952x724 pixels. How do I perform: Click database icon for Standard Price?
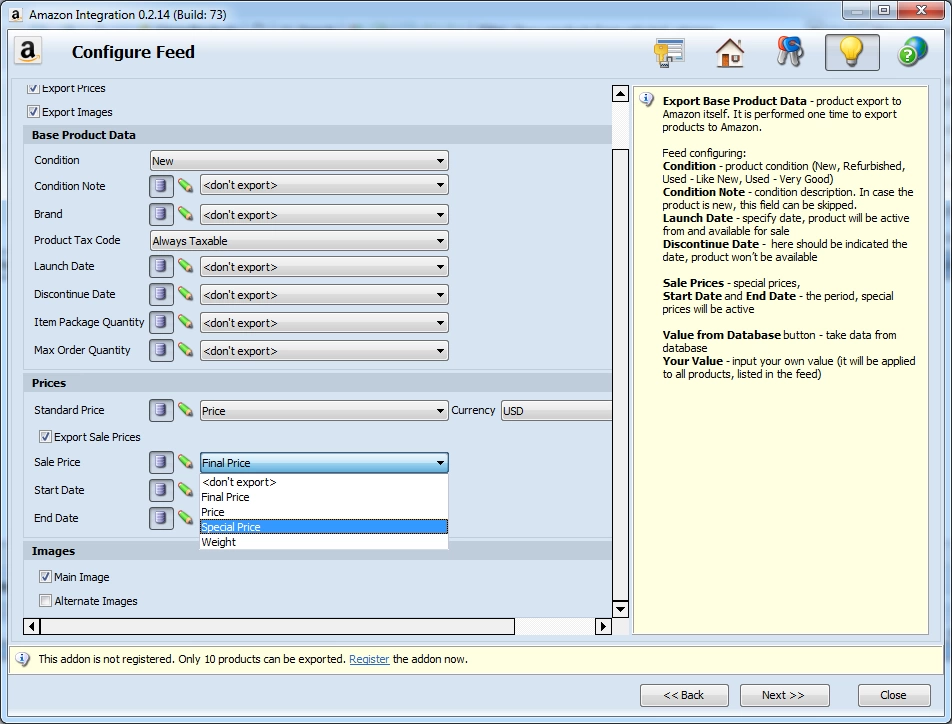[x=161, y=410]
